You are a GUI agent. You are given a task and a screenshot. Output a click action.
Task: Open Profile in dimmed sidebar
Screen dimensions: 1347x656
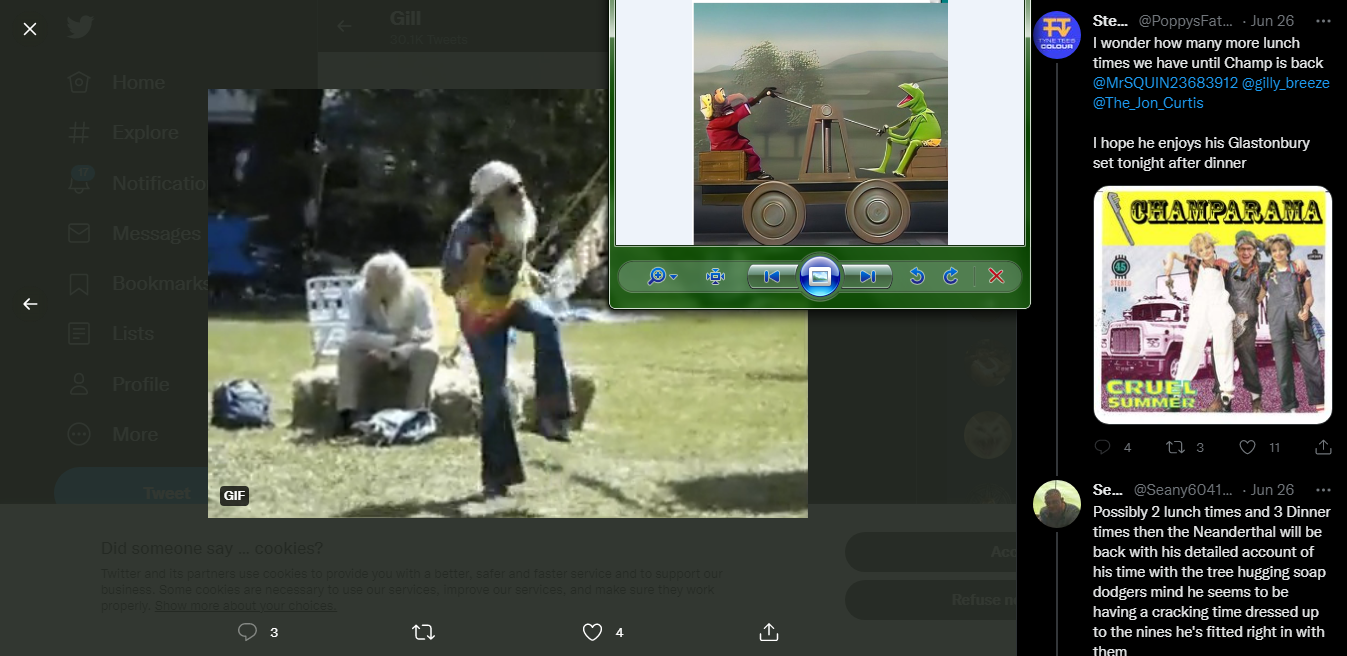click(x=116, y=384)
